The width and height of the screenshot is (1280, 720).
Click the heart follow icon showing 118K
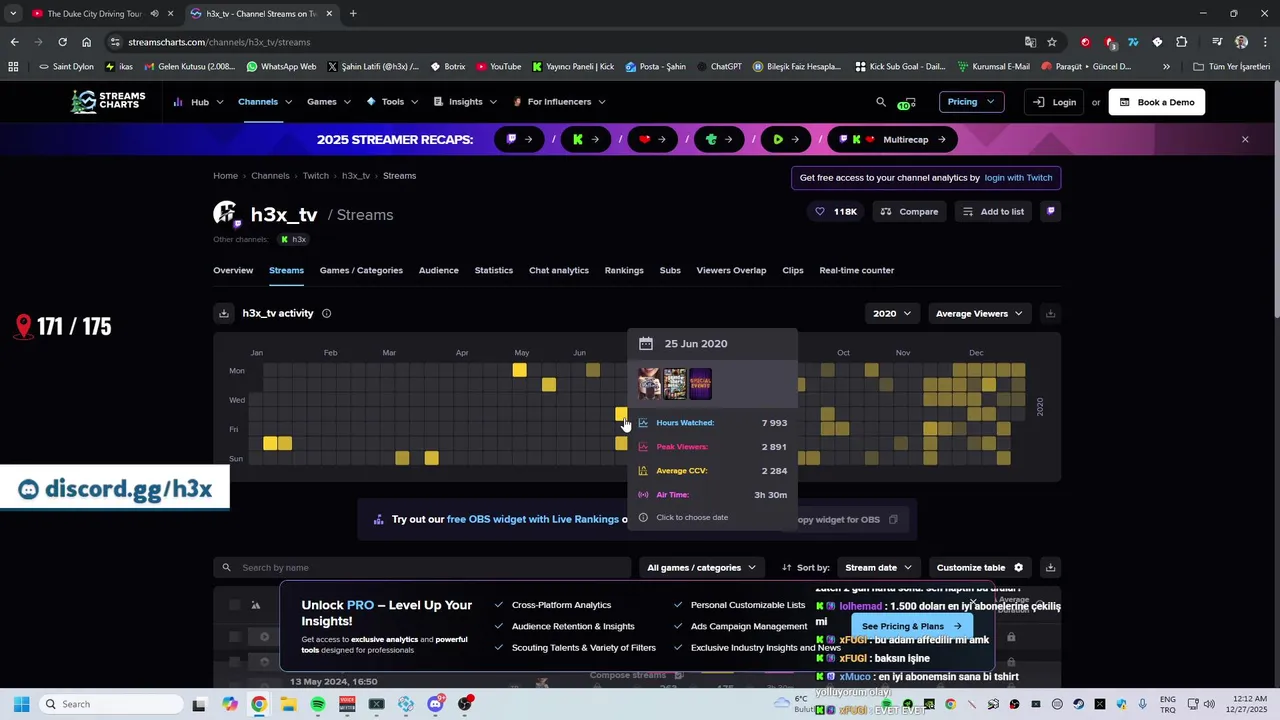[836, 212]
